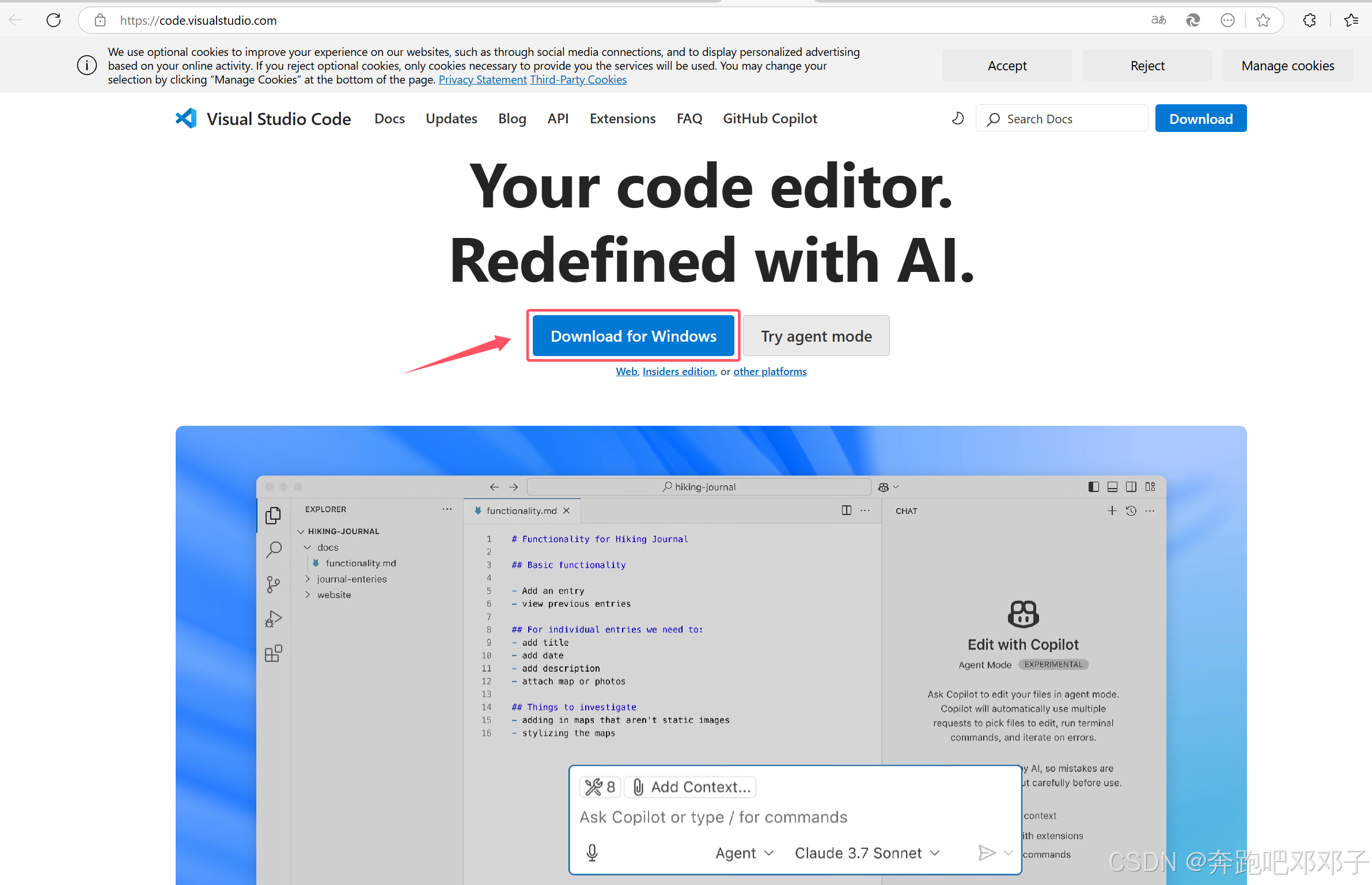This screenshot has width=1372, height=885.
Task: Accept the optional cookies
Action: [x=1007, y=66]
